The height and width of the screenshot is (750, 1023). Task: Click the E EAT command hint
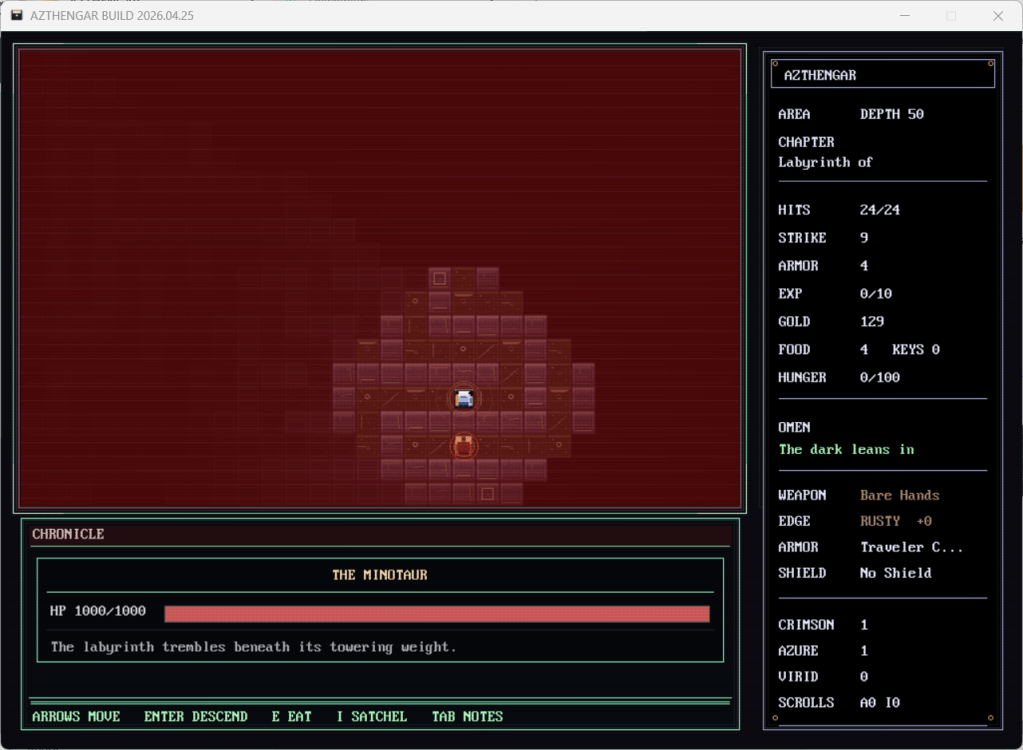[x=291, y=716]
